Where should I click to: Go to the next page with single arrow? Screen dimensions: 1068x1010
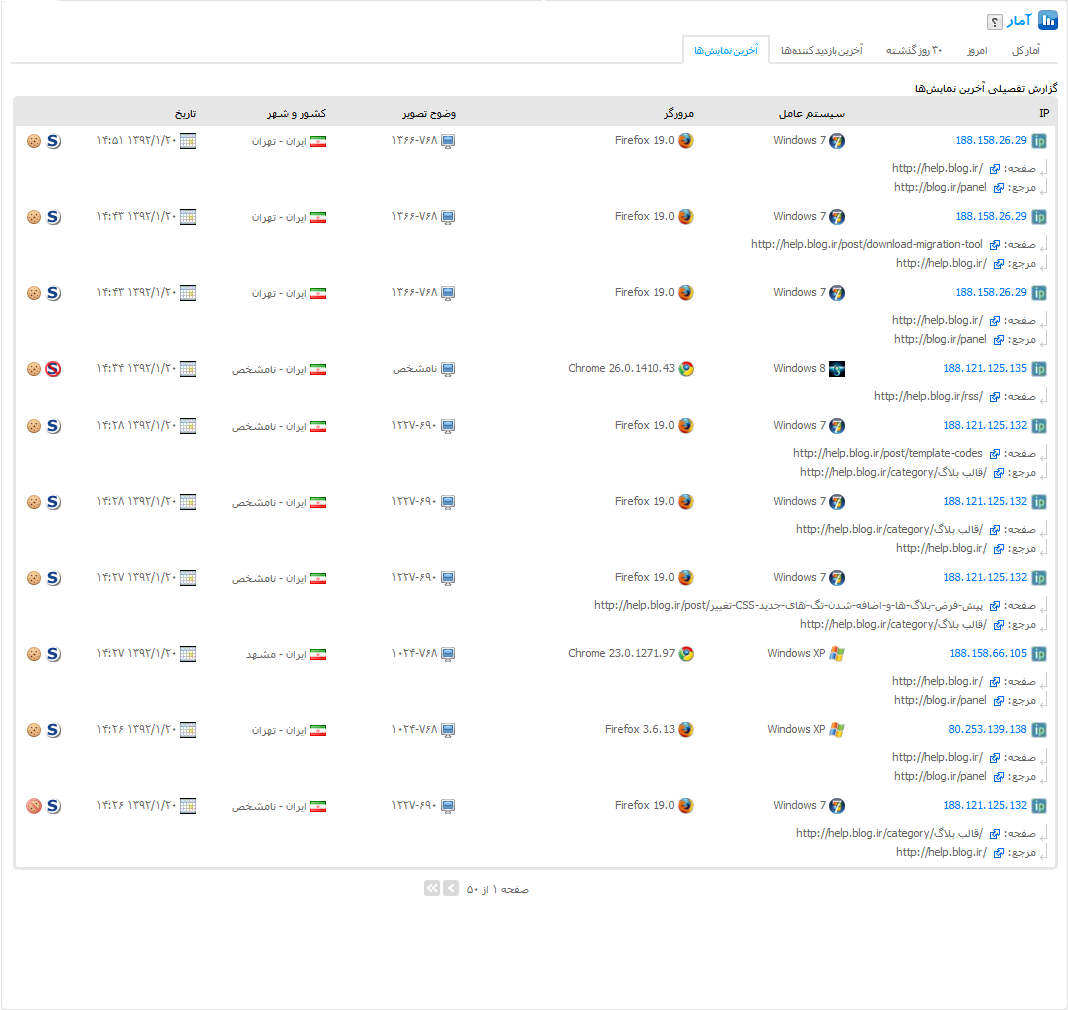(x=451, y=888)
